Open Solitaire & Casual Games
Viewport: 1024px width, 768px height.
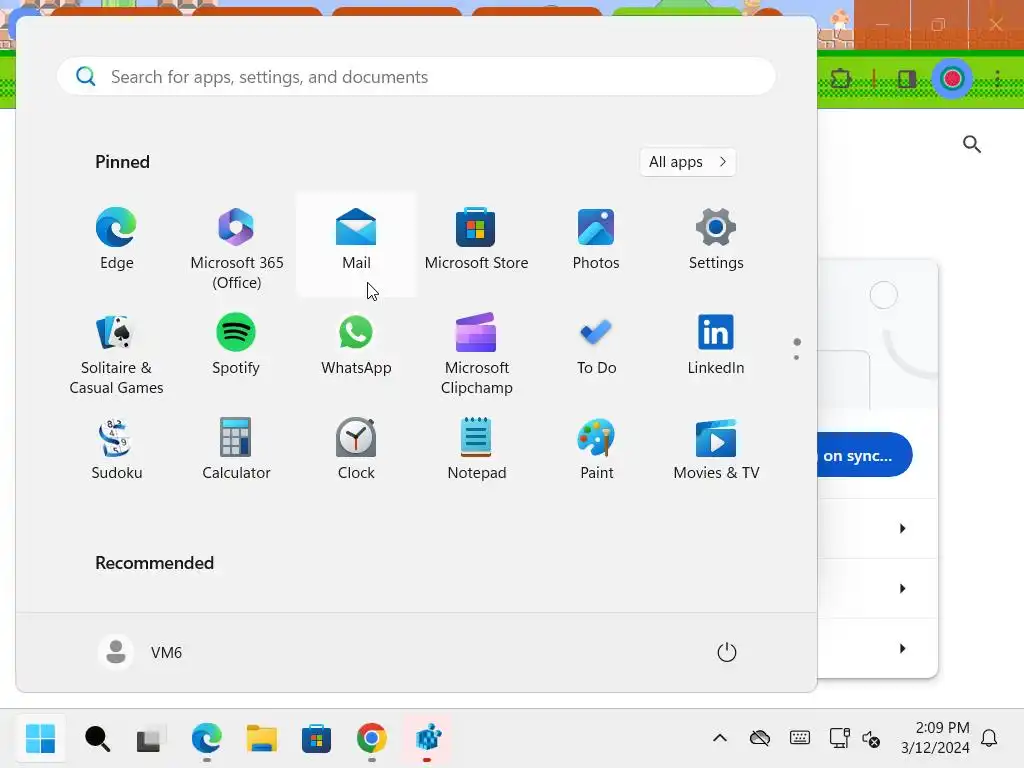point(116,353)
